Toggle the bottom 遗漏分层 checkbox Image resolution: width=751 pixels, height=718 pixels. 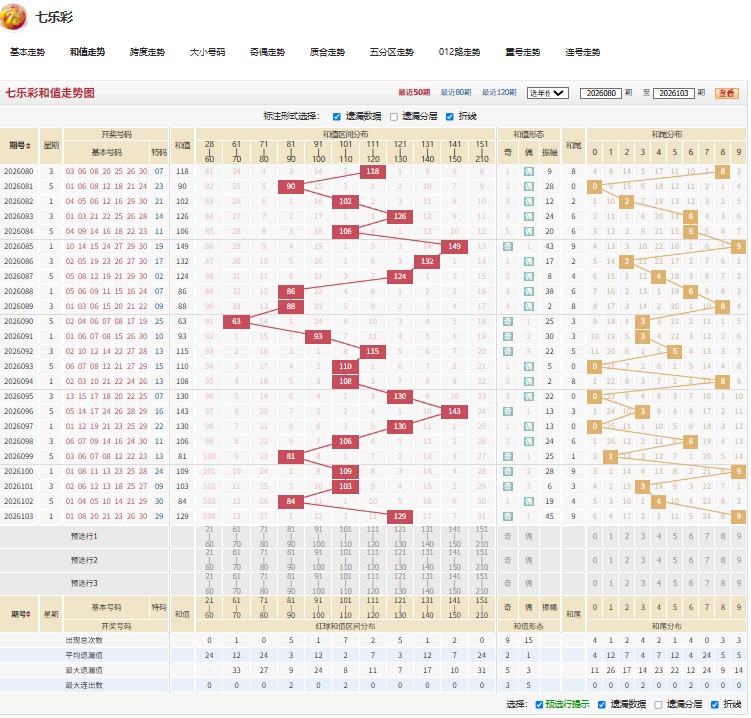point(658,704)
